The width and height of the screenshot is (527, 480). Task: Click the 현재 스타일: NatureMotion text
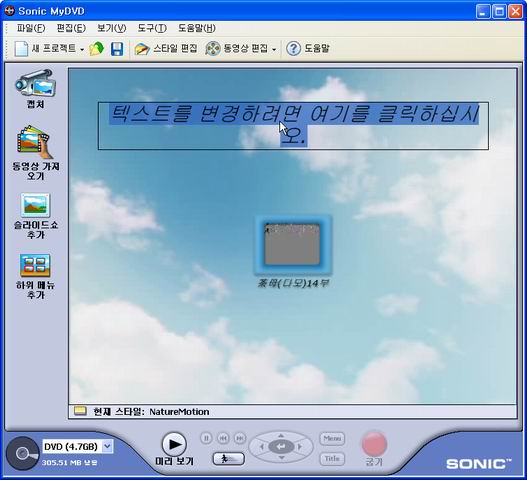click(151, 412)
